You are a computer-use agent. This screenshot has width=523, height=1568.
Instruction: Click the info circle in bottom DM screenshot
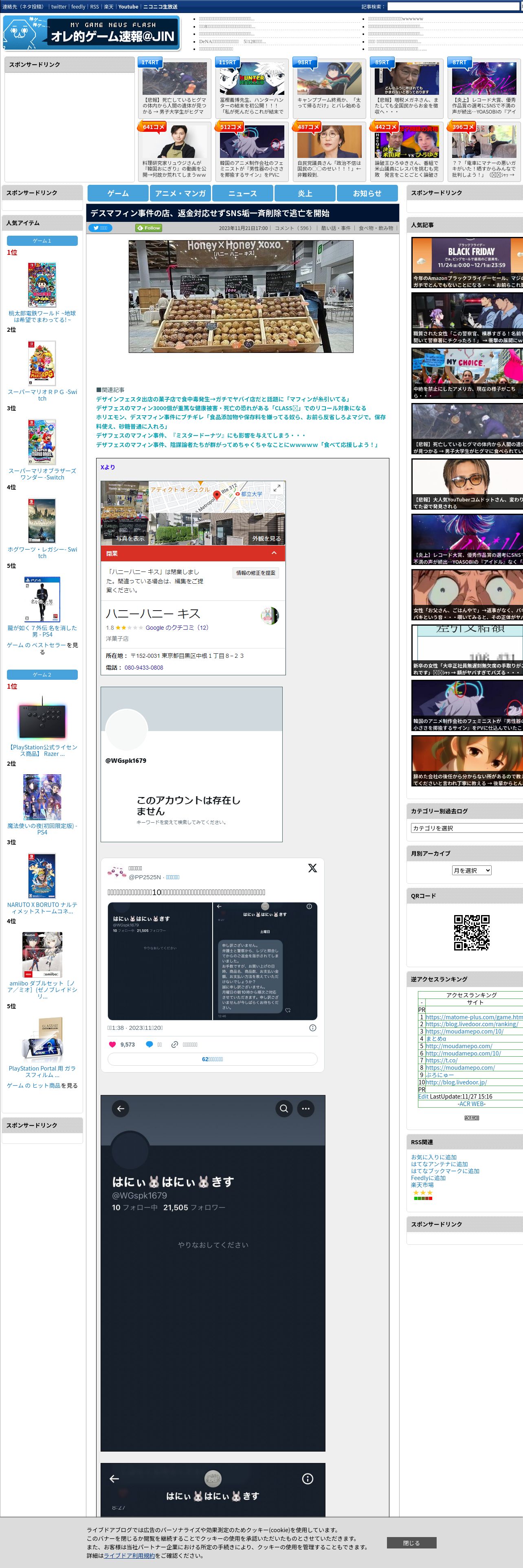pos(308,1478)
